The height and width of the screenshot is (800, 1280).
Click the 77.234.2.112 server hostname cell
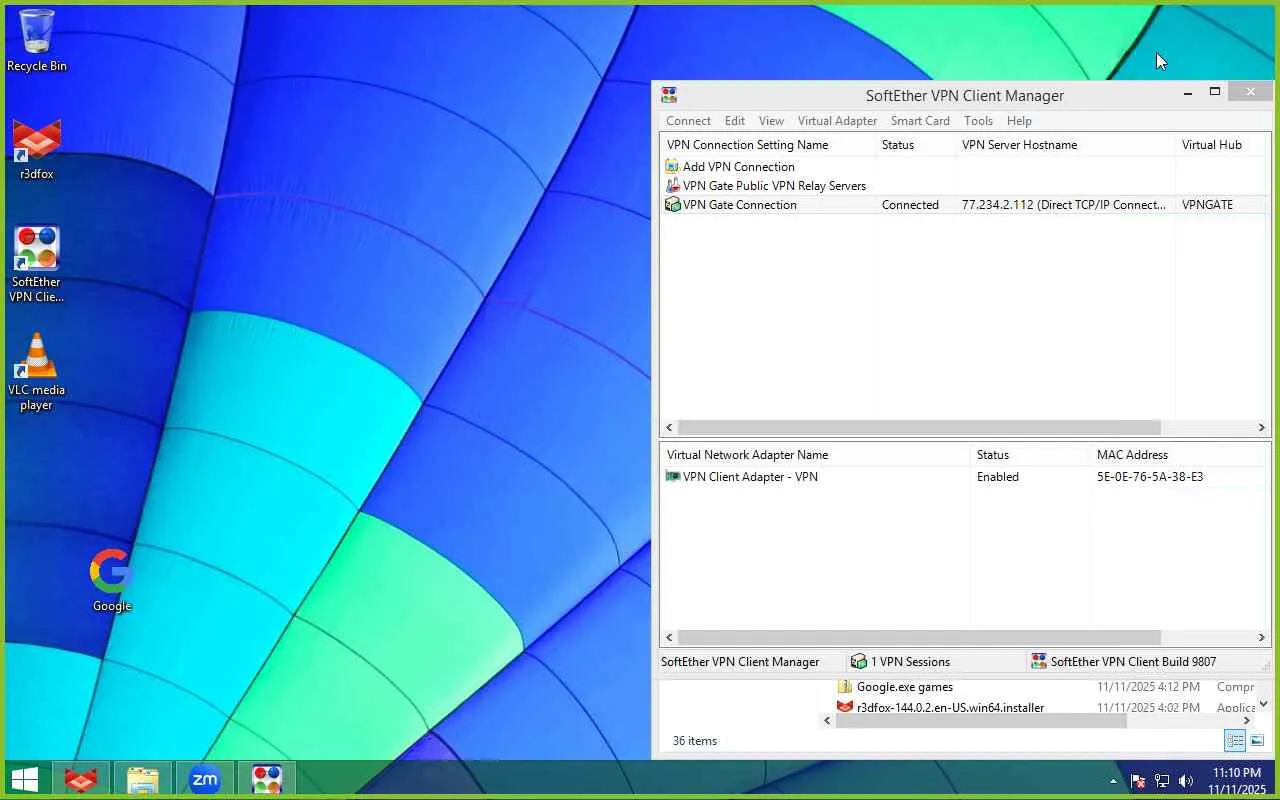(x=1064, y=205)
